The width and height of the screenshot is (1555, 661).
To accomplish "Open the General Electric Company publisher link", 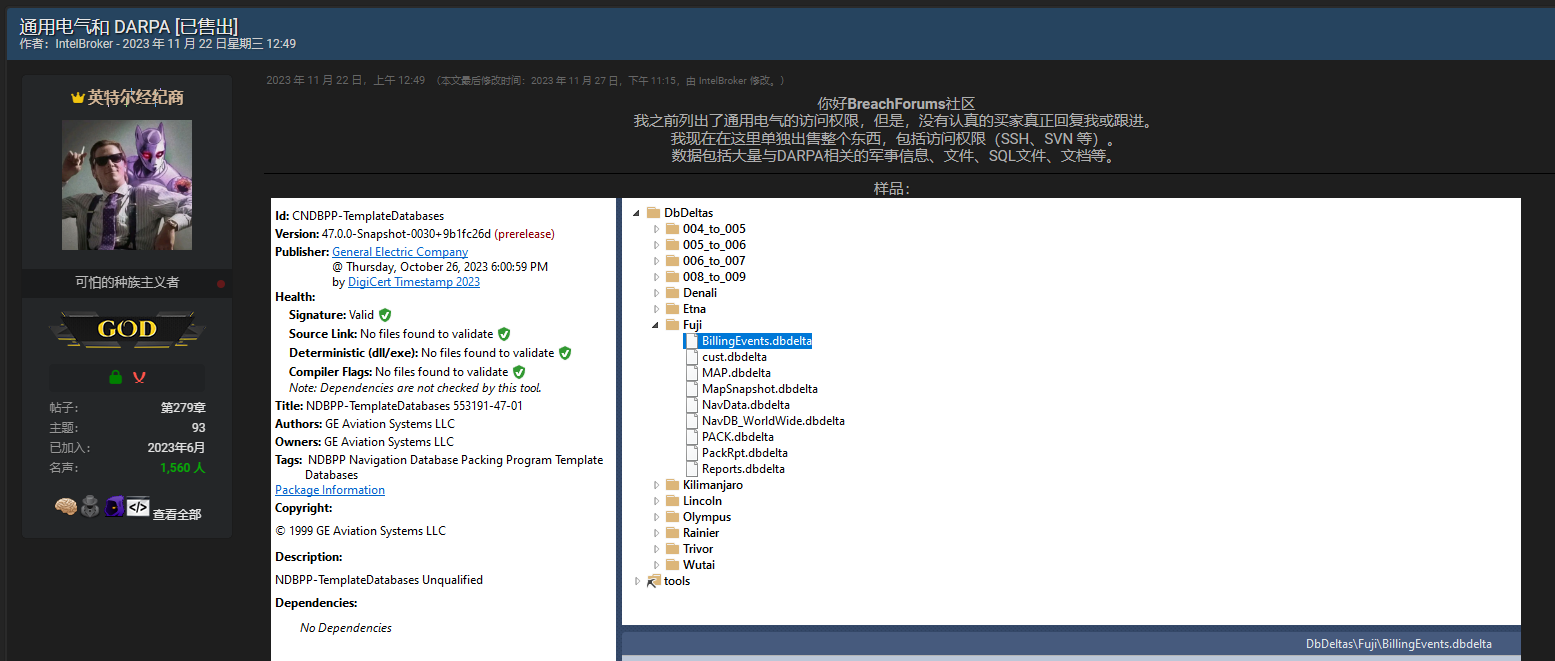I will [x=400, y=252].
